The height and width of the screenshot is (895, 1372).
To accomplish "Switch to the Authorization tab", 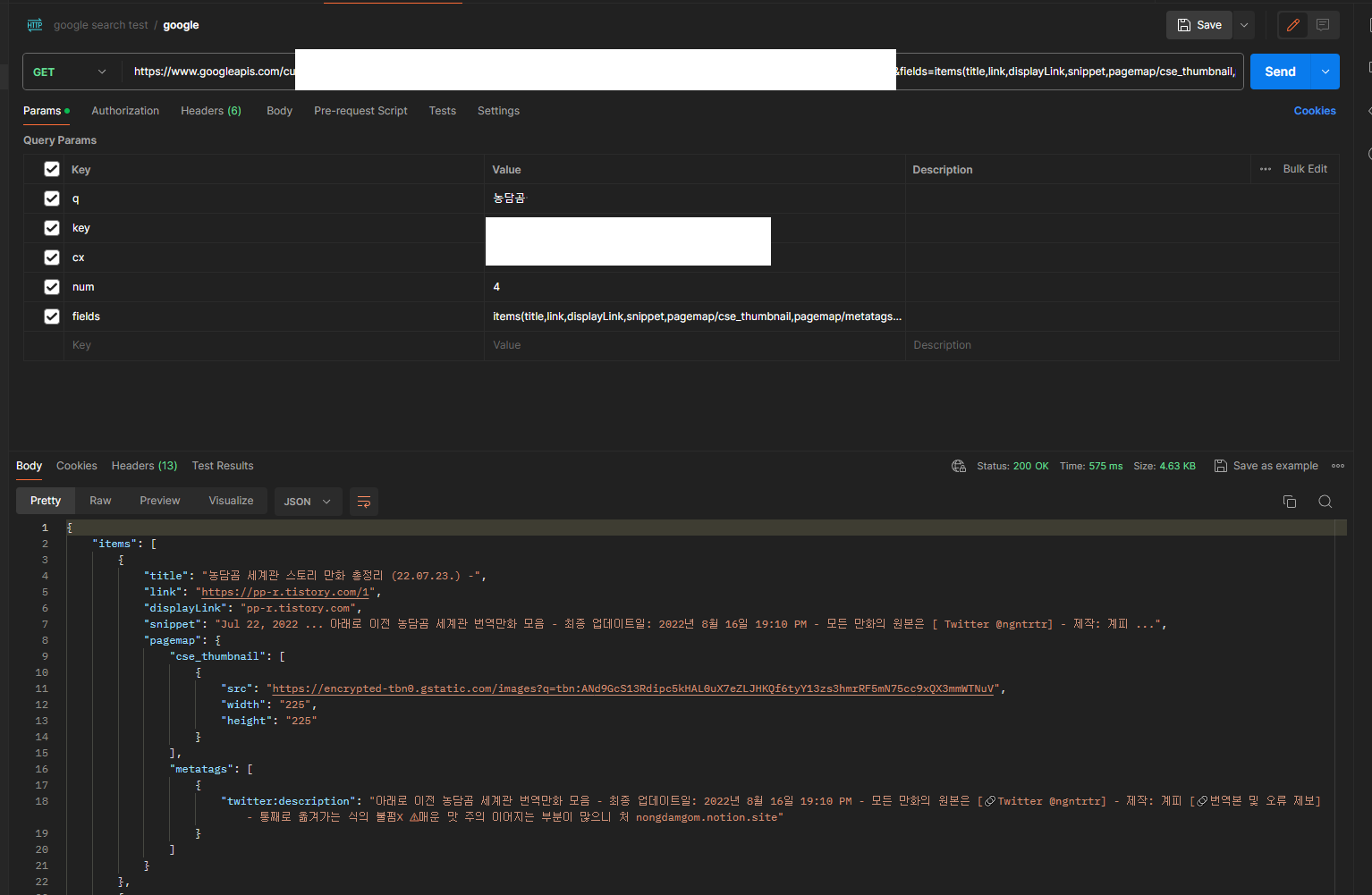I will click(x=125, y=111).
